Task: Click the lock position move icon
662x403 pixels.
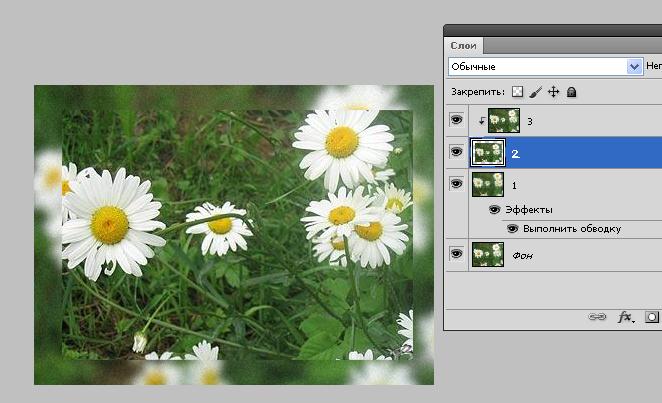Action: click(553, 92)
